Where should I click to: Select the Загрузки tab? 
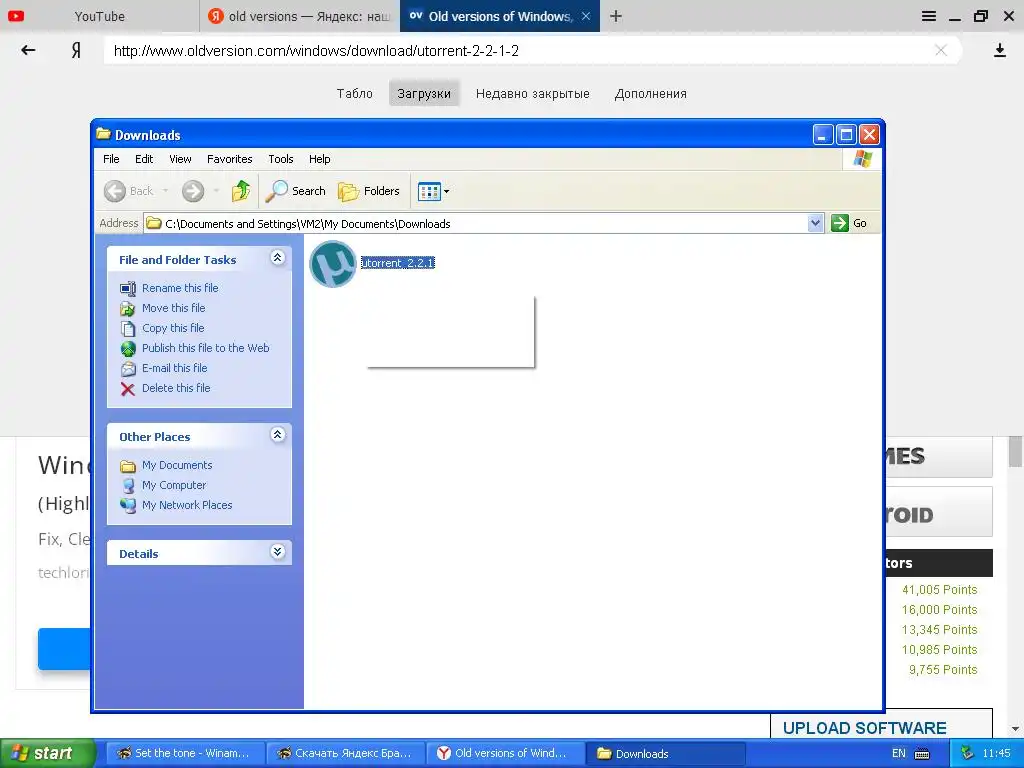click(424, 93)
